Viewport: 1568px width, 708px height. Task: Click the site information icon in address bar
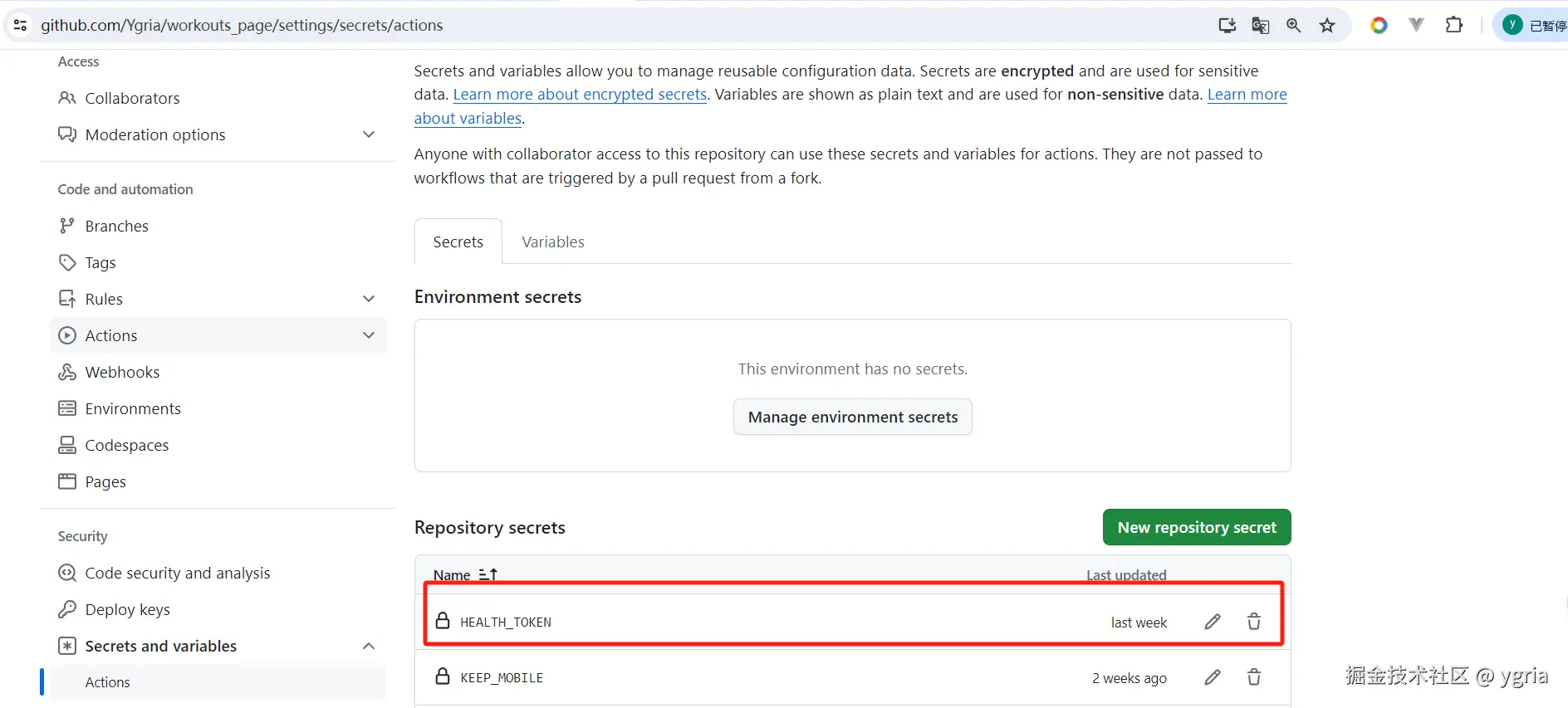[x=21, y=25]
